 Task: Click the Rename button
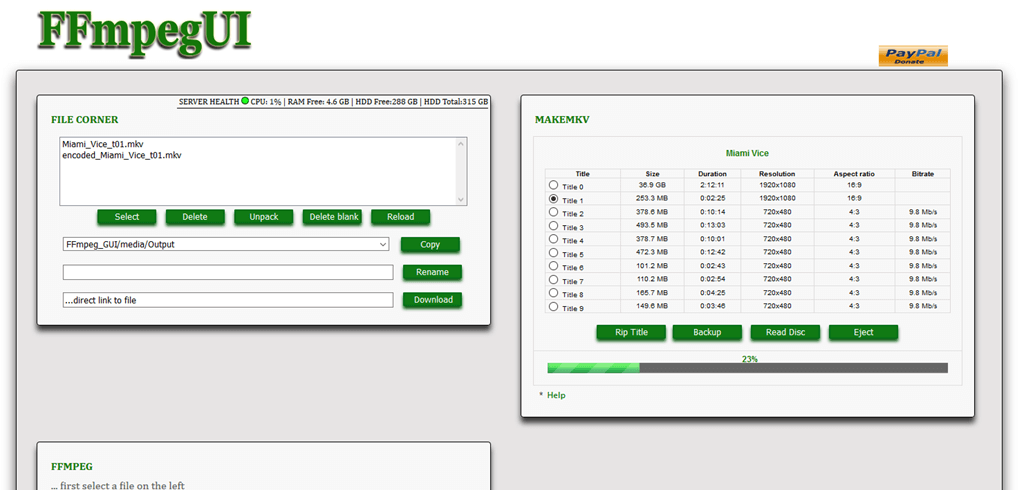click(432, 272)
